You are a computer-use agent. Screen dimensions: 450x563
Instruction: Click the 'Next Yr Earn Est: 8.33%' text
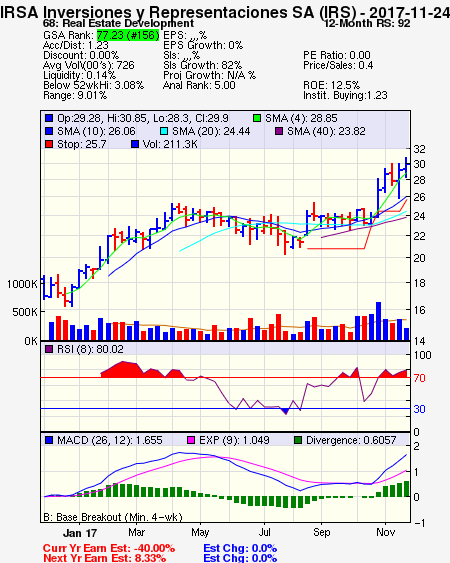tap(105, 558)
